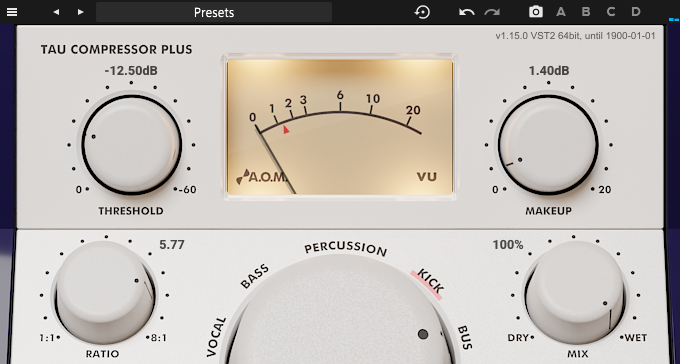Click the reset history icon
The width and height of the screenshot is (680, 364).
click(422, 12)
